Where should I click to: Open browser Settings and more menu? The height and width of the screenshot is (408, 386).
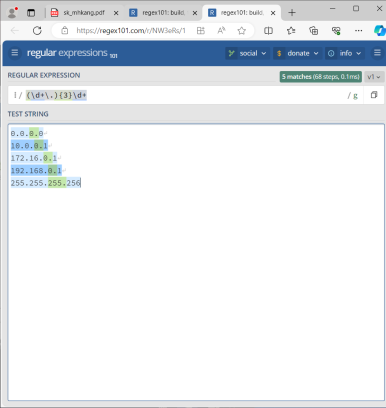point(358,31)
